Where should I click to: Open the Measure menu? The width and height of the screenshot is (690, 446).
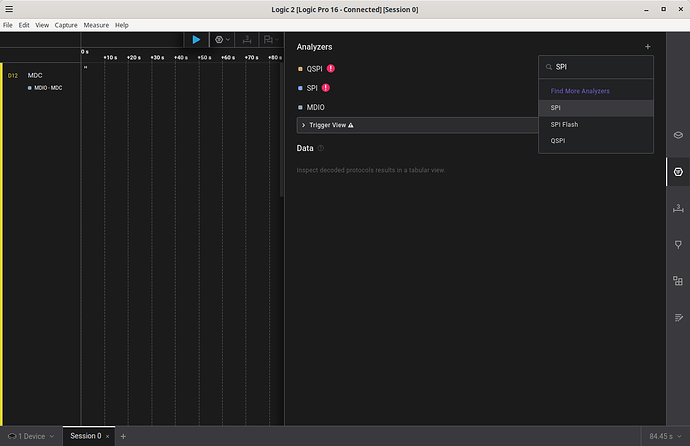pos(96,24)
